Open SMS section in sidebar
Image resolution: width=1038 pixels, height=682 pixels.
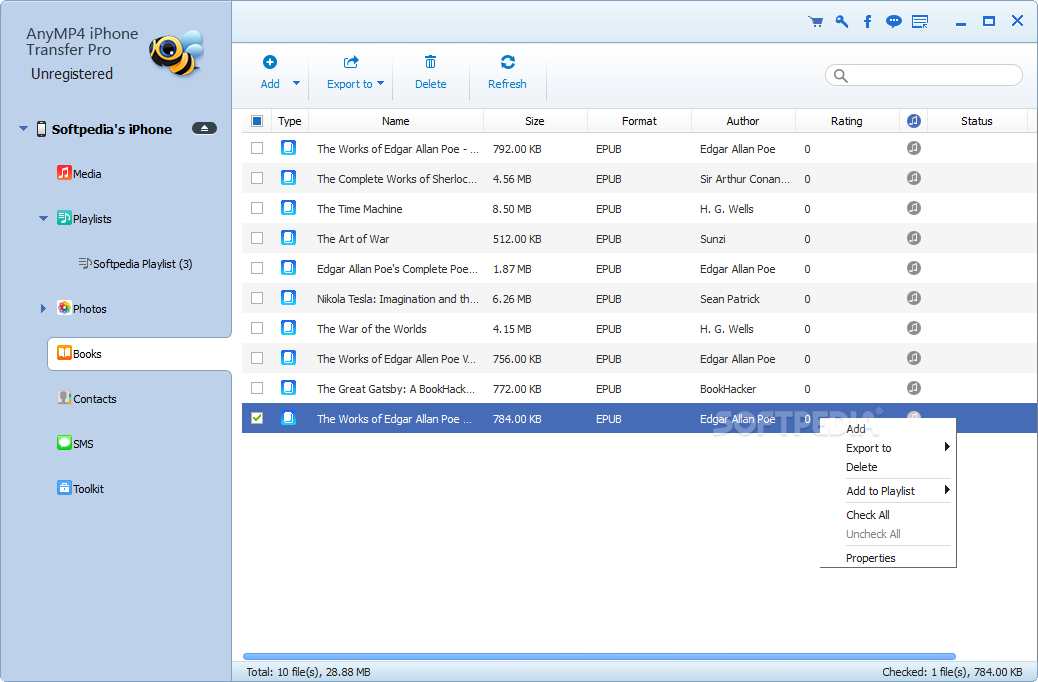75,444
